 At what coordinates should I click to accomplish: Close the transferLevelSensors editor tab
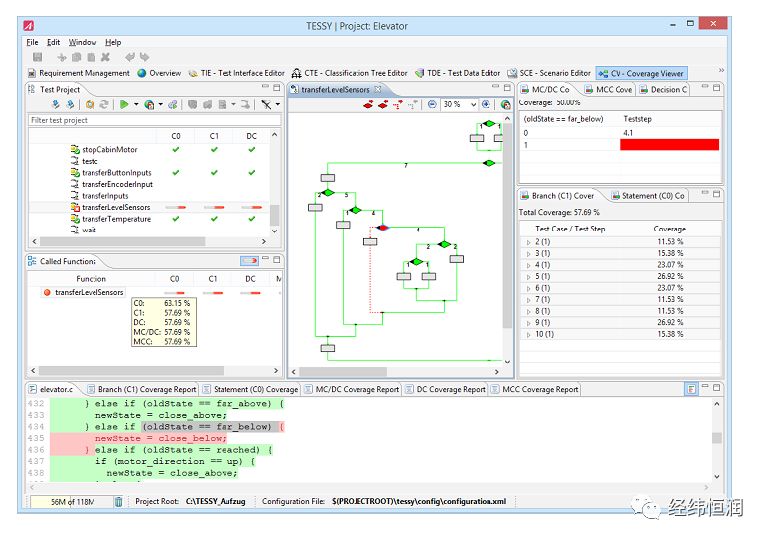378,90
